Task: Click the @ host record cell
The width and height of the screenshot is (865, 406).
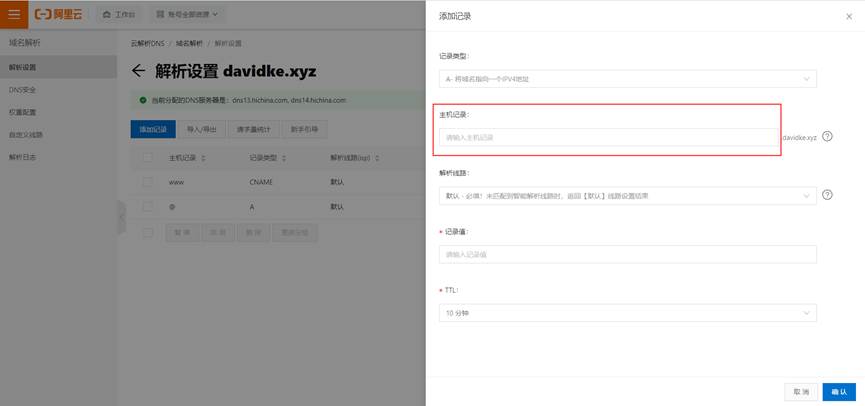Action: tap(172, 207)
